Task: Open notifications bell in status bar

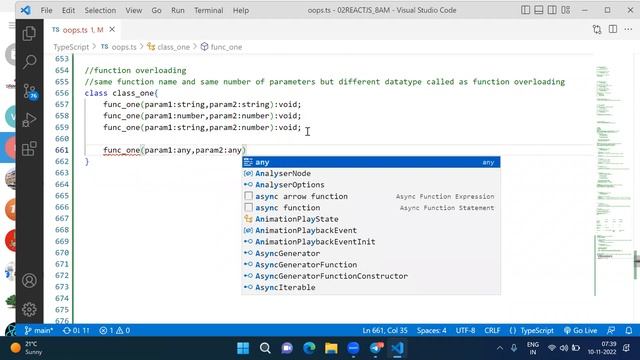Action: [x=629, y=330]
